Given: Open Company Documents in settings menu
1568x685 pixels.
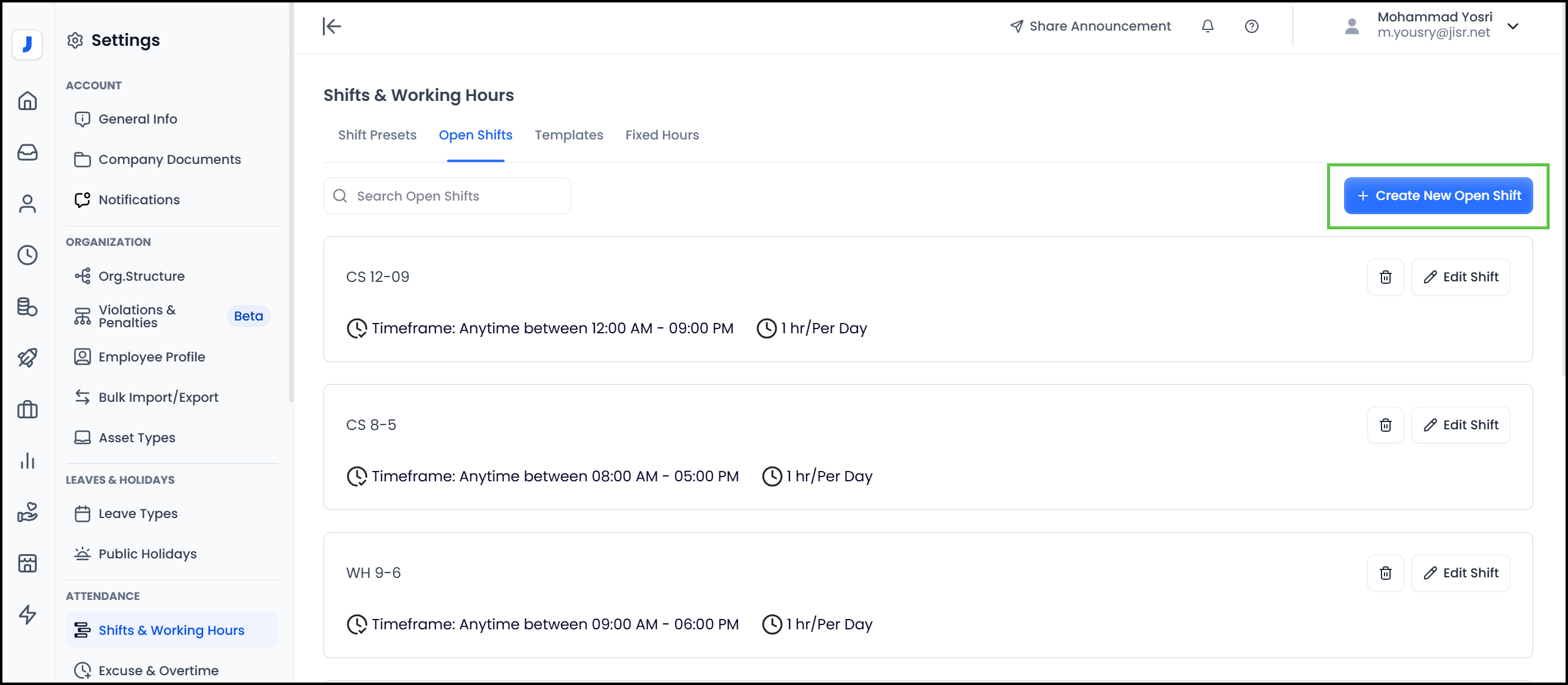Looking at the screenshot, I should coord(169,159).
